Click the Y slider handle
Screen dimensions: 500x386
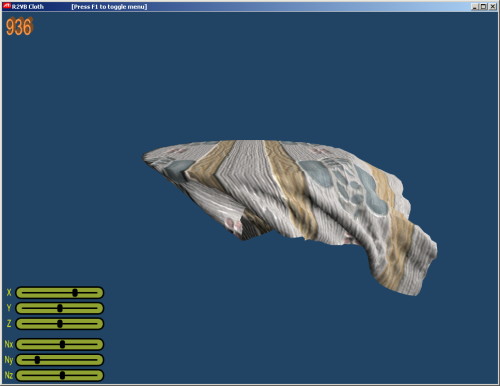pos(60,308)
